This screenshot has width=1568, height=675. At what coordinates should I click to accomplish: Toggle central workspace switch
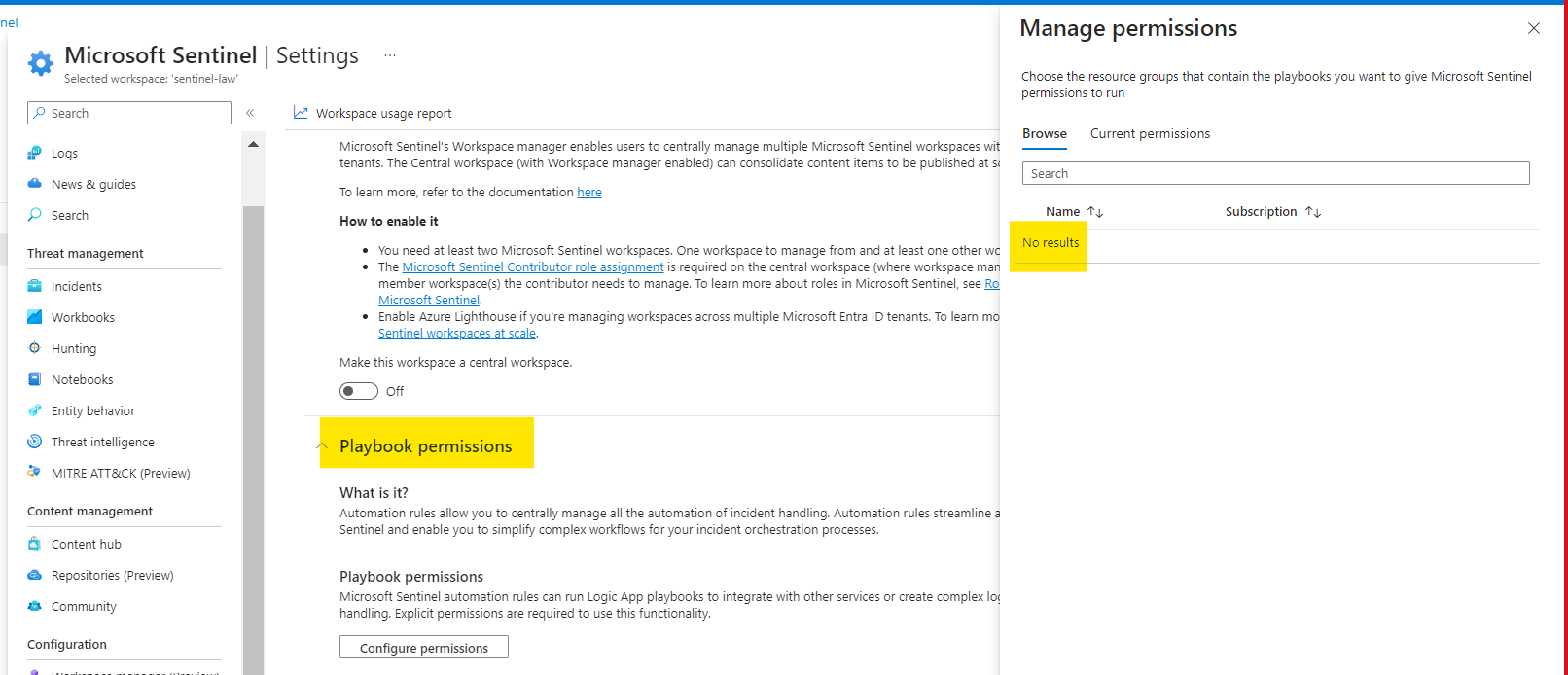pos(359,391)
